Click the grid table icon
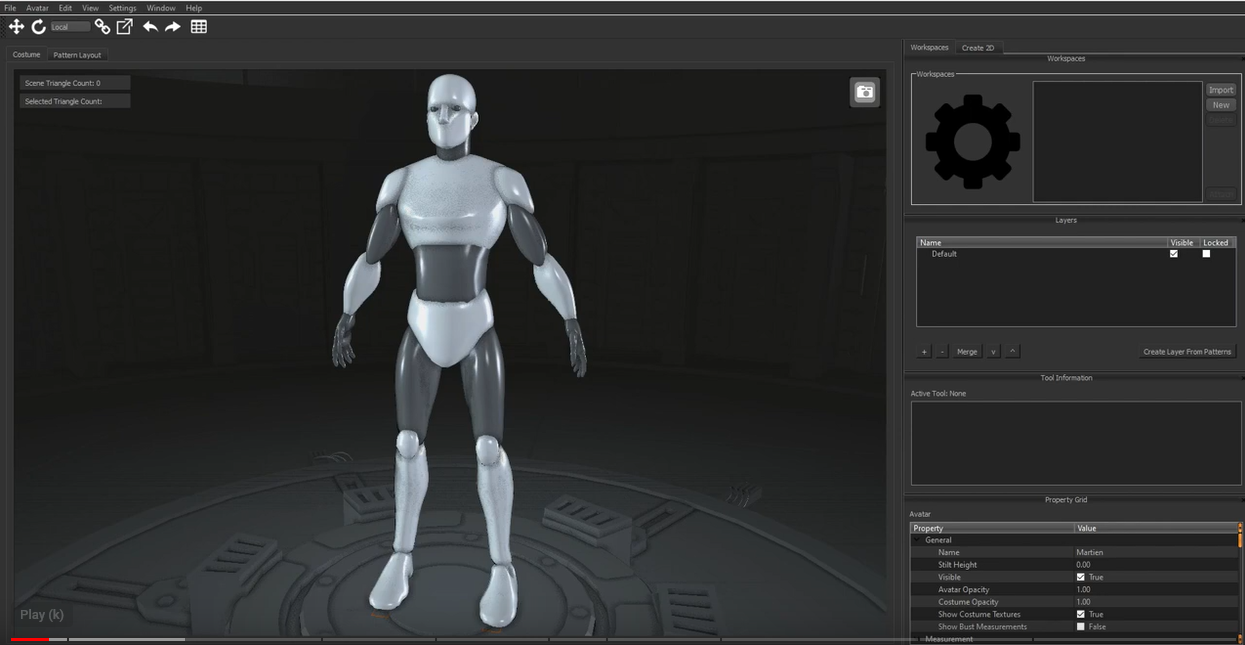 [199, 27]
